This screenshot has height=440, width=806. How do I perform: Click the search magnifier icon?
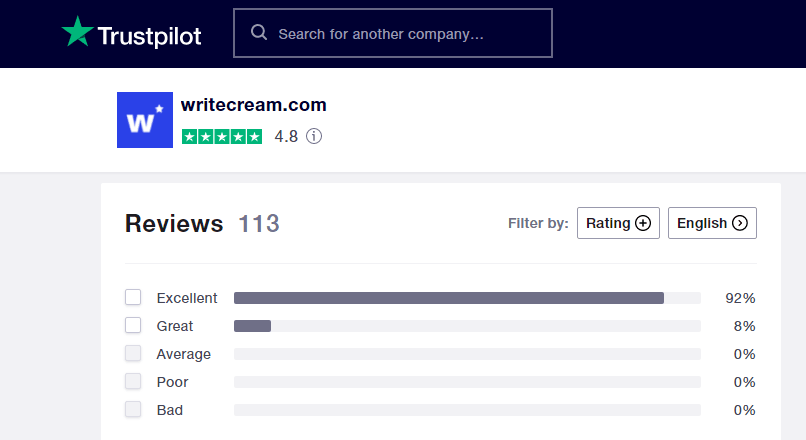pyautogui.click(x=259, y=33)
